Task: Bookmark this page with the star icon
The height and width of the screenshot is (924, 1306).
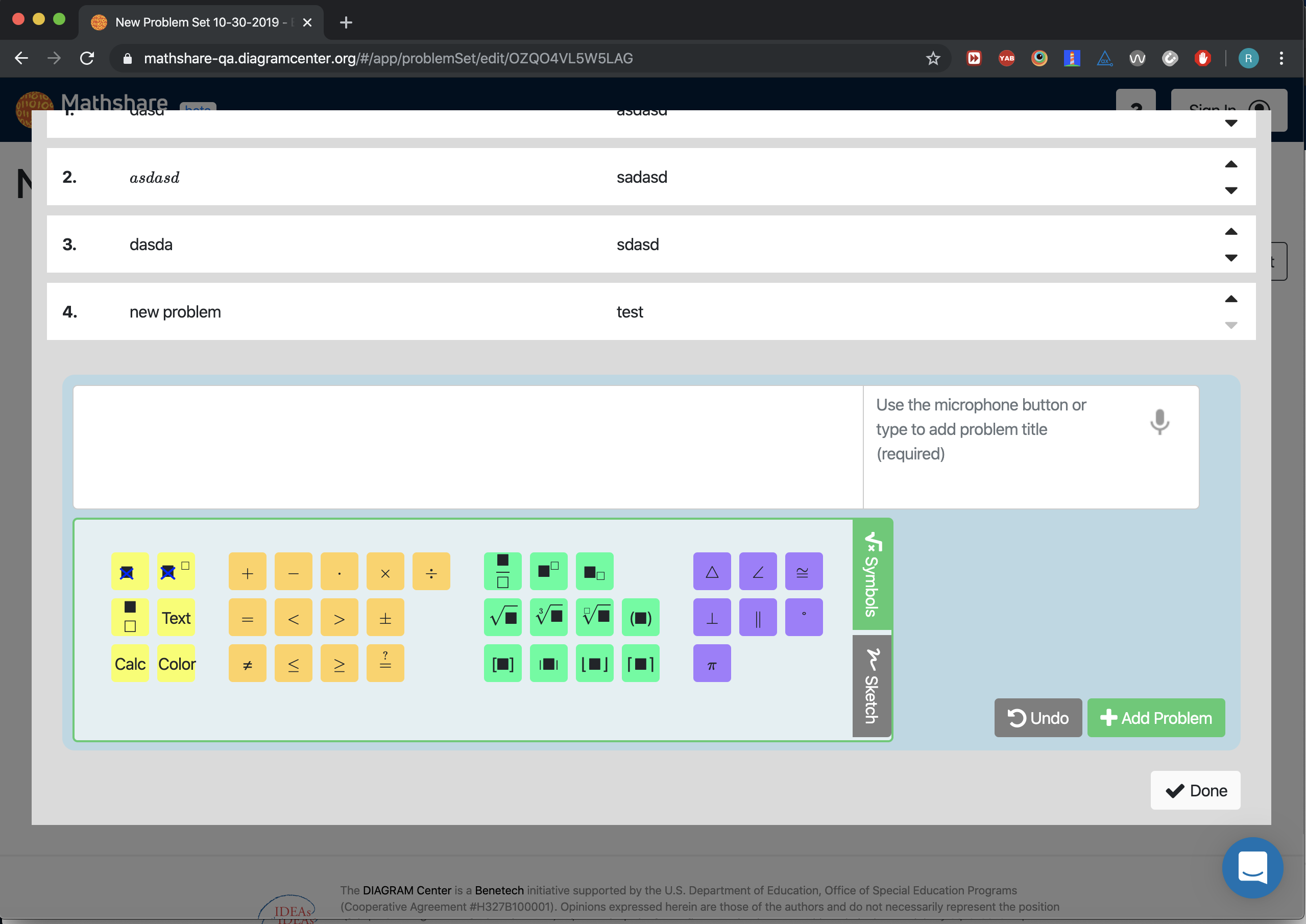Action: point(933,58)
